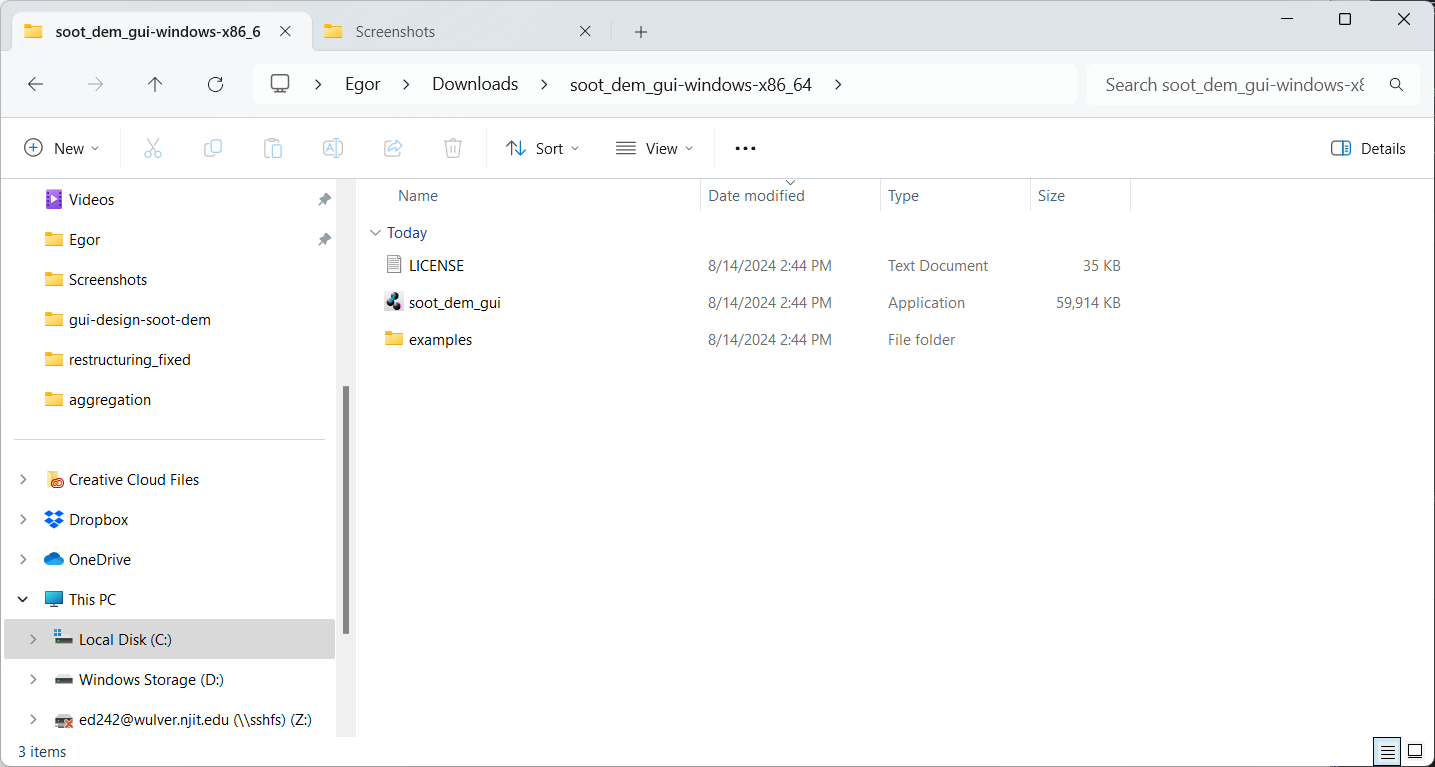This screenshot has height=767, width=1435.
Task: Select gui-design-soot-dem in sidebar
Action: [x=140, y=319]
